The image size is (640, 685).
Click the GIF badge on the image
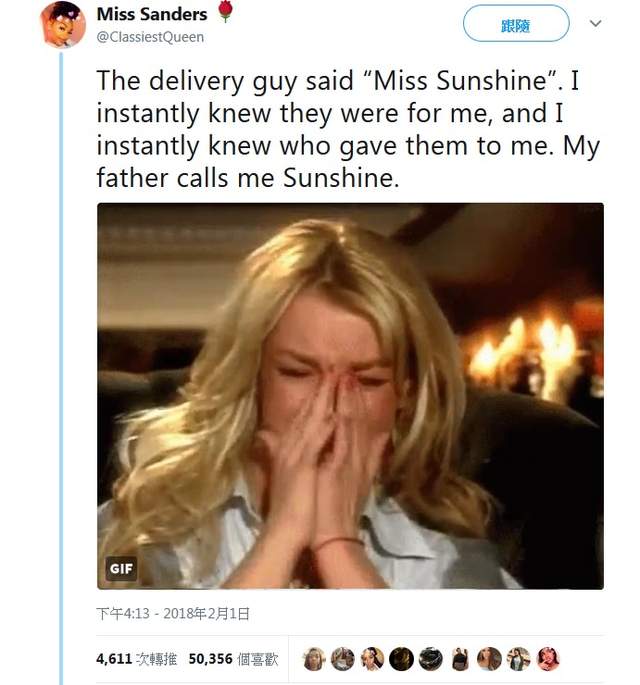click(121, 569)
